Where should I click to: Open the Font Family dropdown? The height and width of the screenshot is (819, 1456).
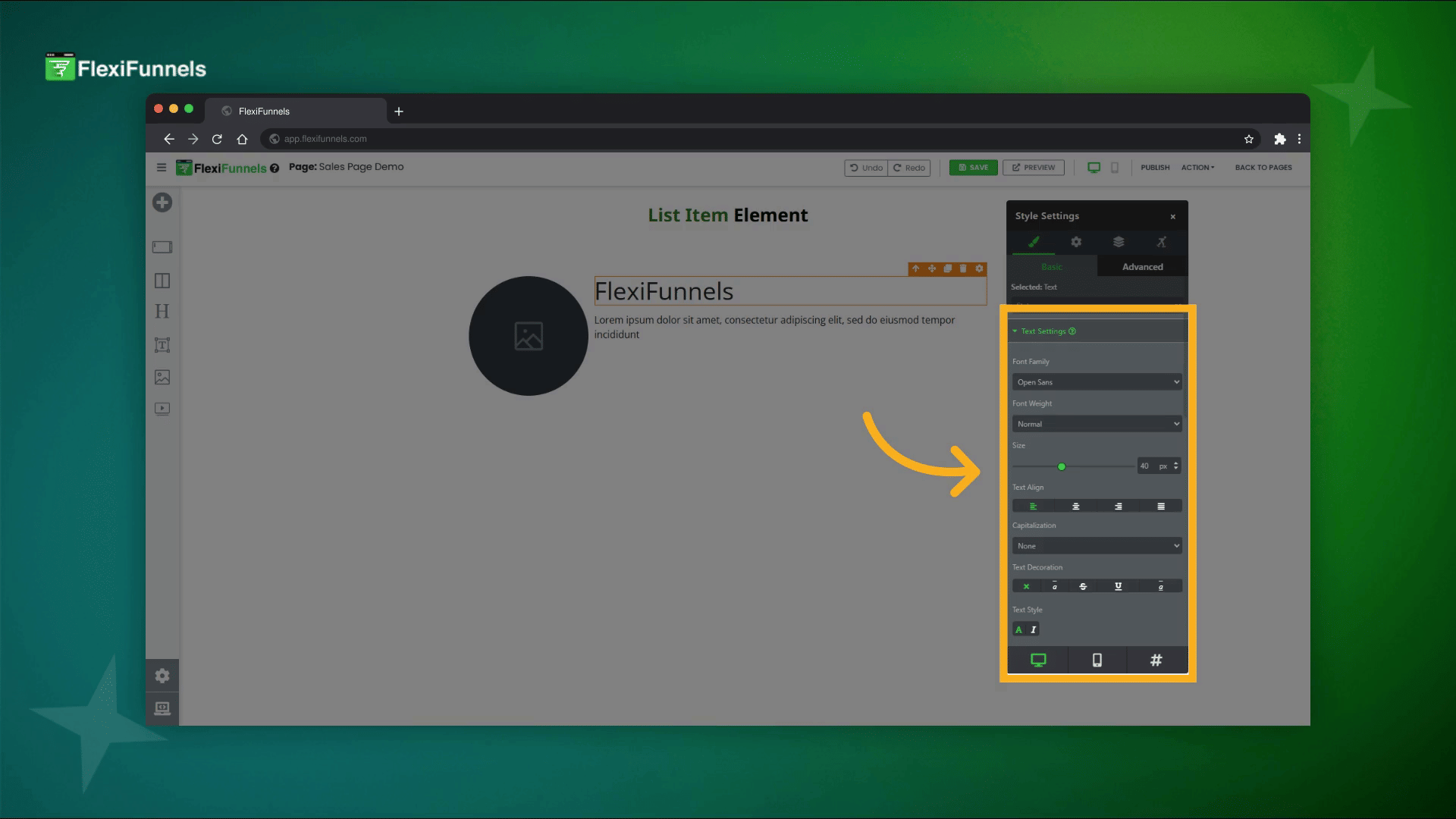point(1097,382)
